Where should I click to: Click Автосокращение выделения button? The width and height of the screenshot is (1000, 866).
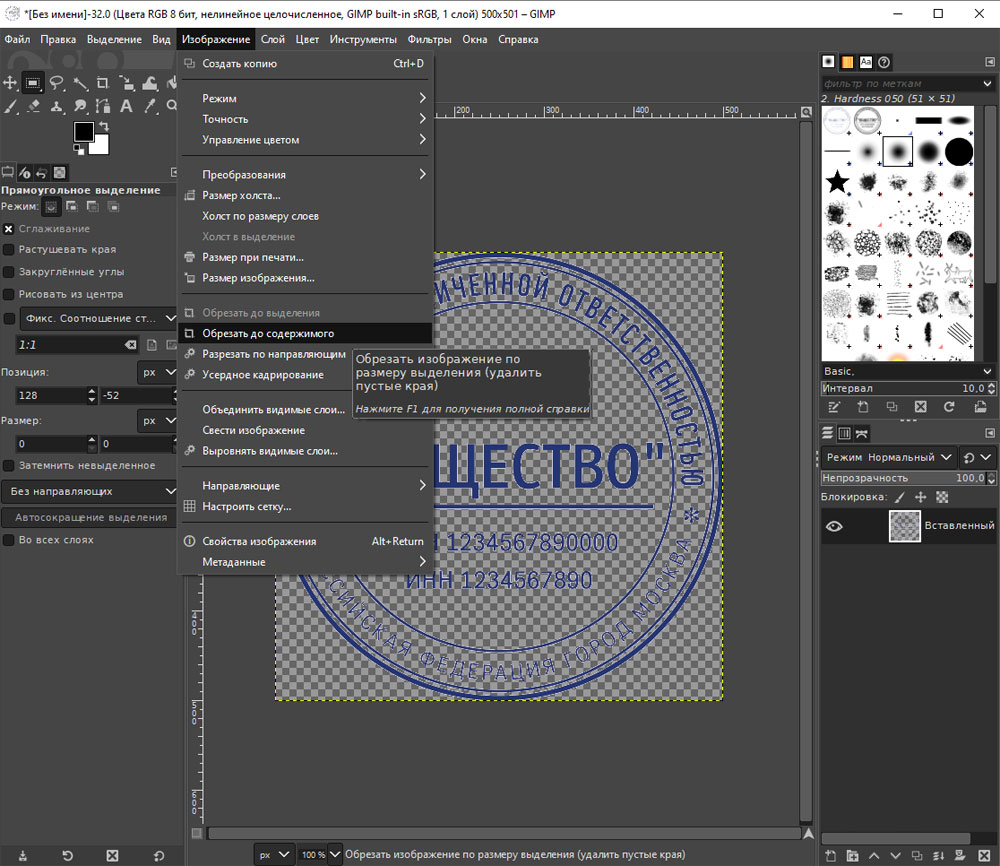[x=91, y=517]
